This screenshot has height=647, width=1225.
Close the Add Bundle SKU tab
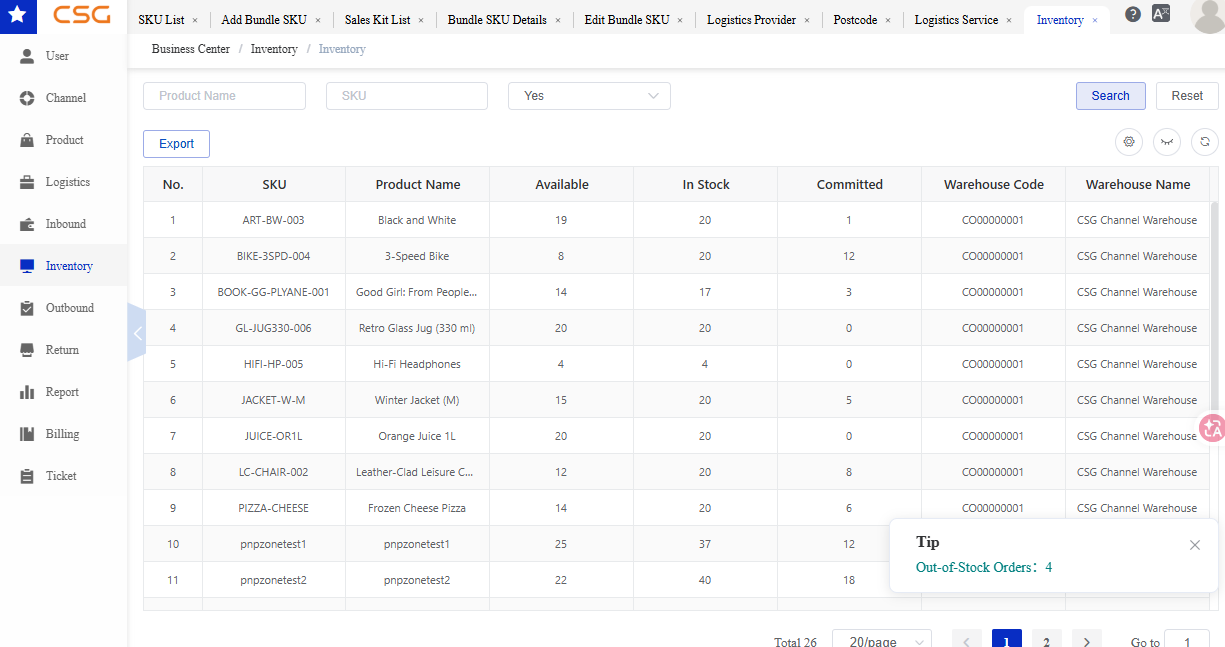pos(318,20)
